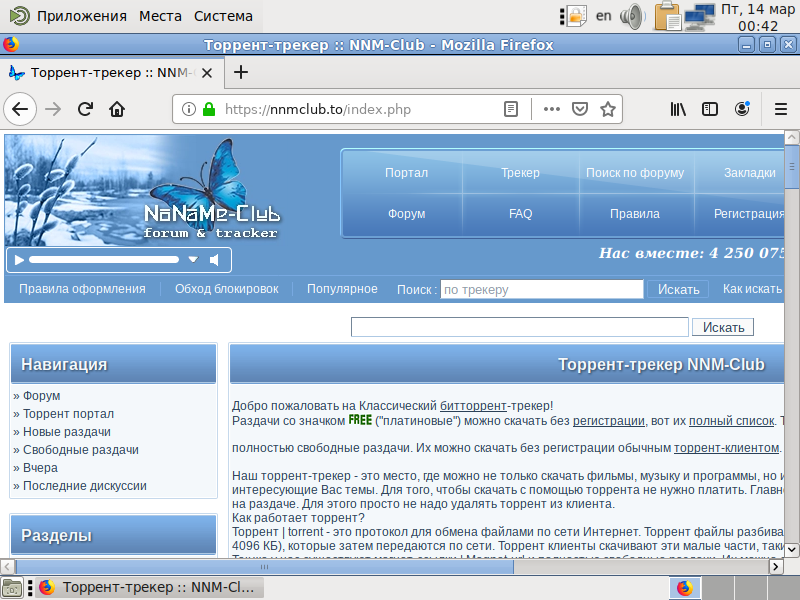Open the clipboard tray icon
This screenshot has height=600, width=800.
click(668, 16)
